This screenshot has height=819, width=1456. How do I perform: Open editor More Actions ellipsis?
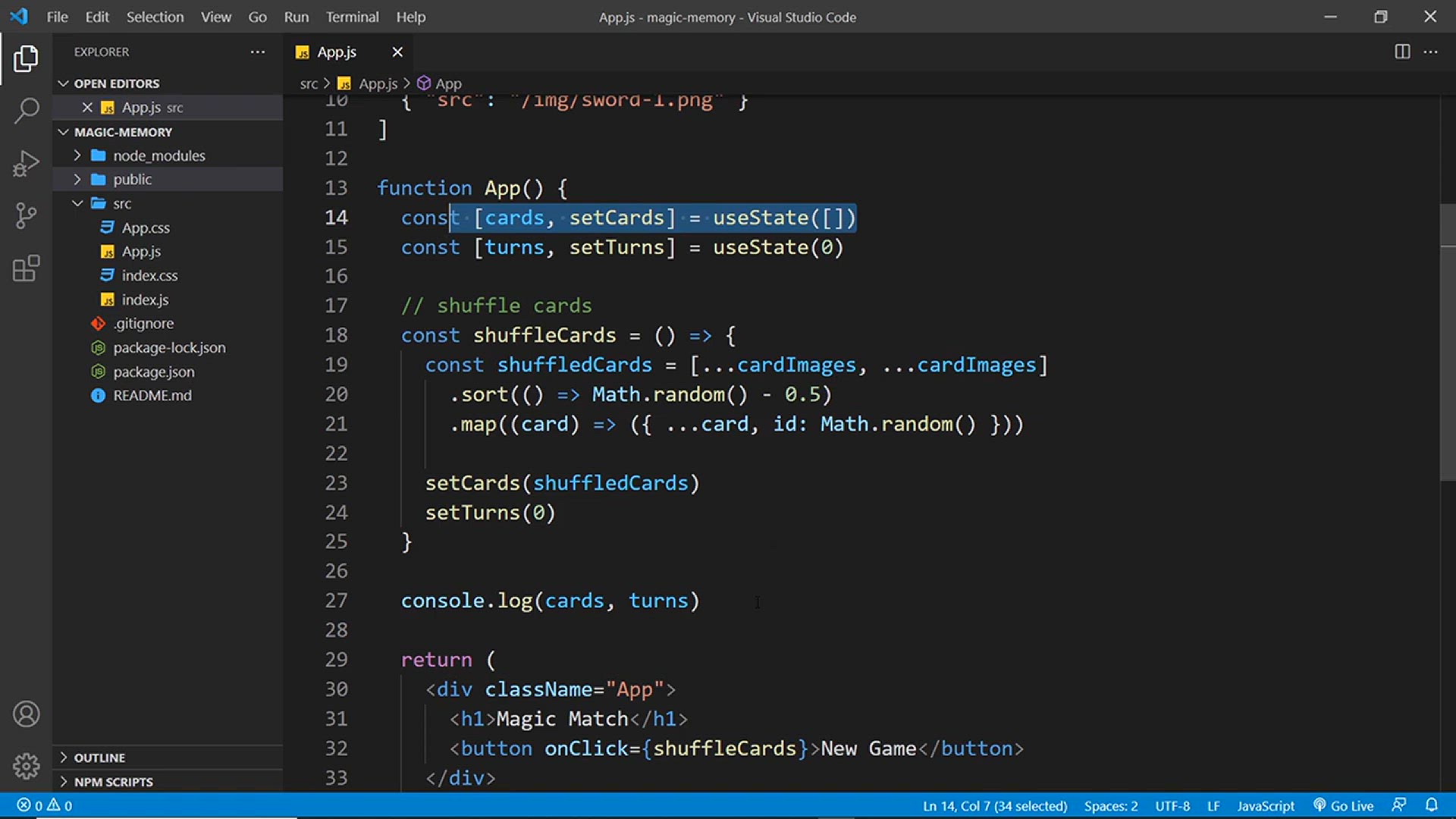[1431, 52]
